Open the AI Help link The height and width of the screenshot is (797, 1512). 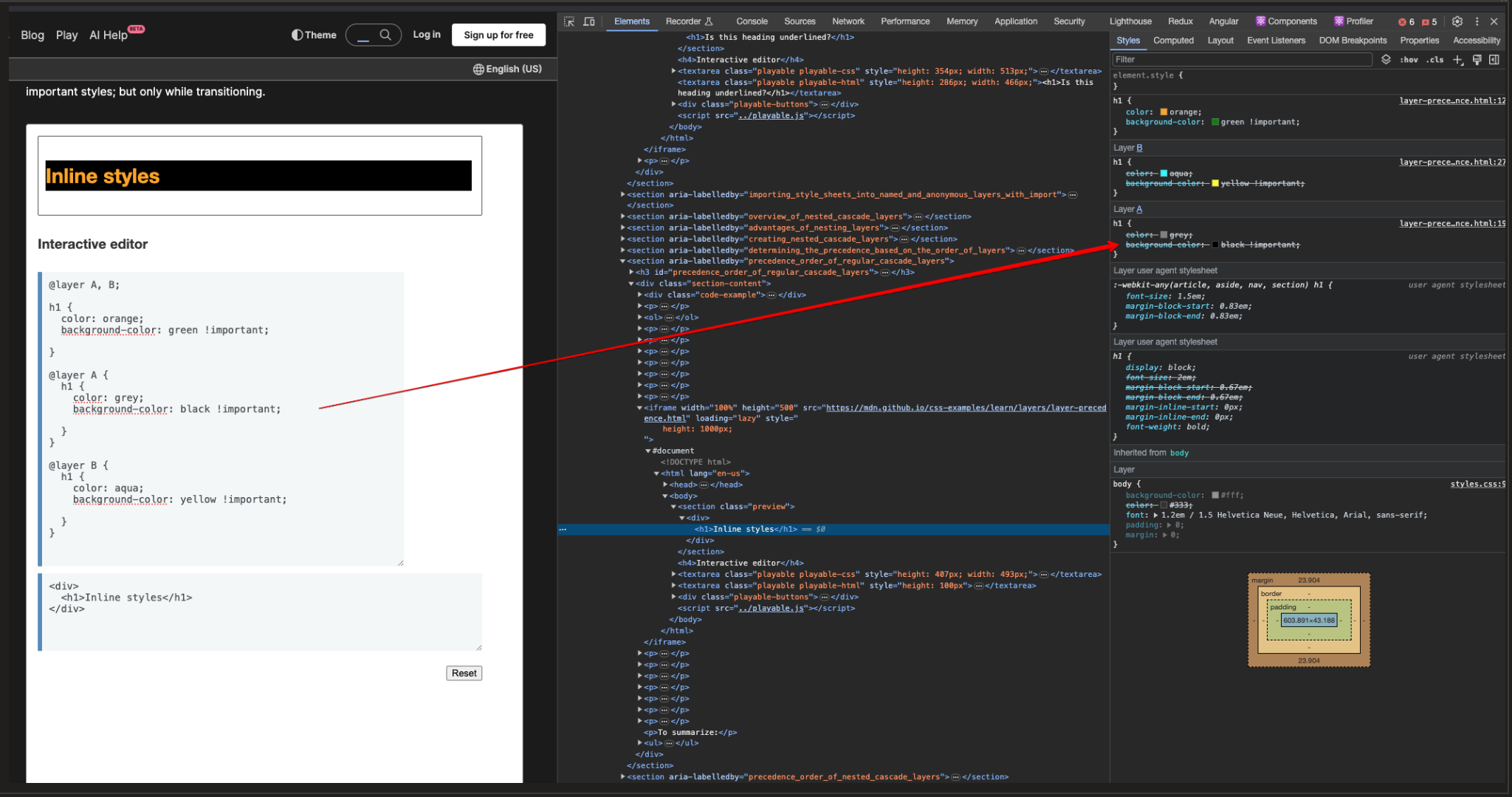pos(109,35)
